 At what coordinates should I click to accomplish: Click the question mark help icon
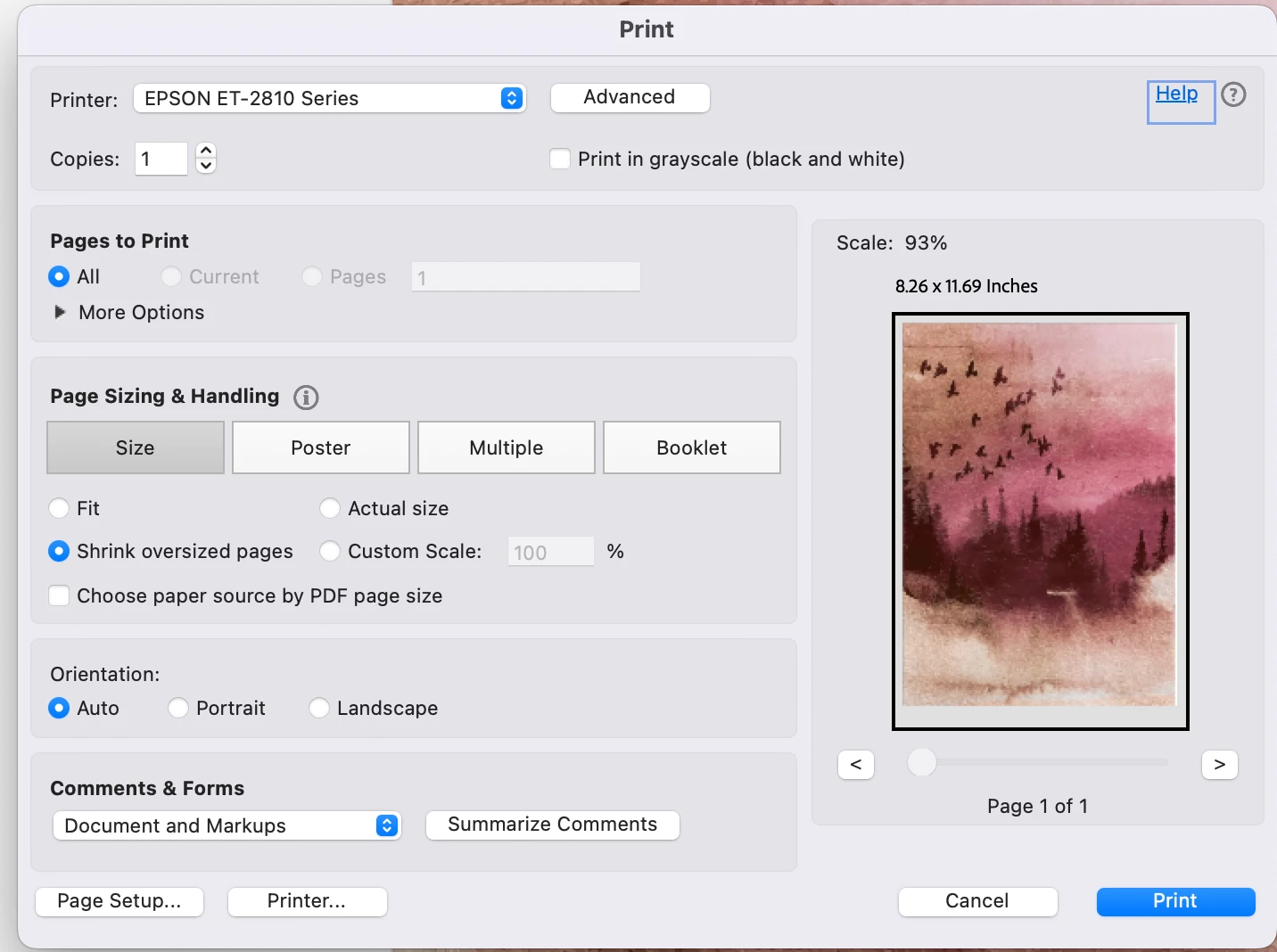[1233, 94]
